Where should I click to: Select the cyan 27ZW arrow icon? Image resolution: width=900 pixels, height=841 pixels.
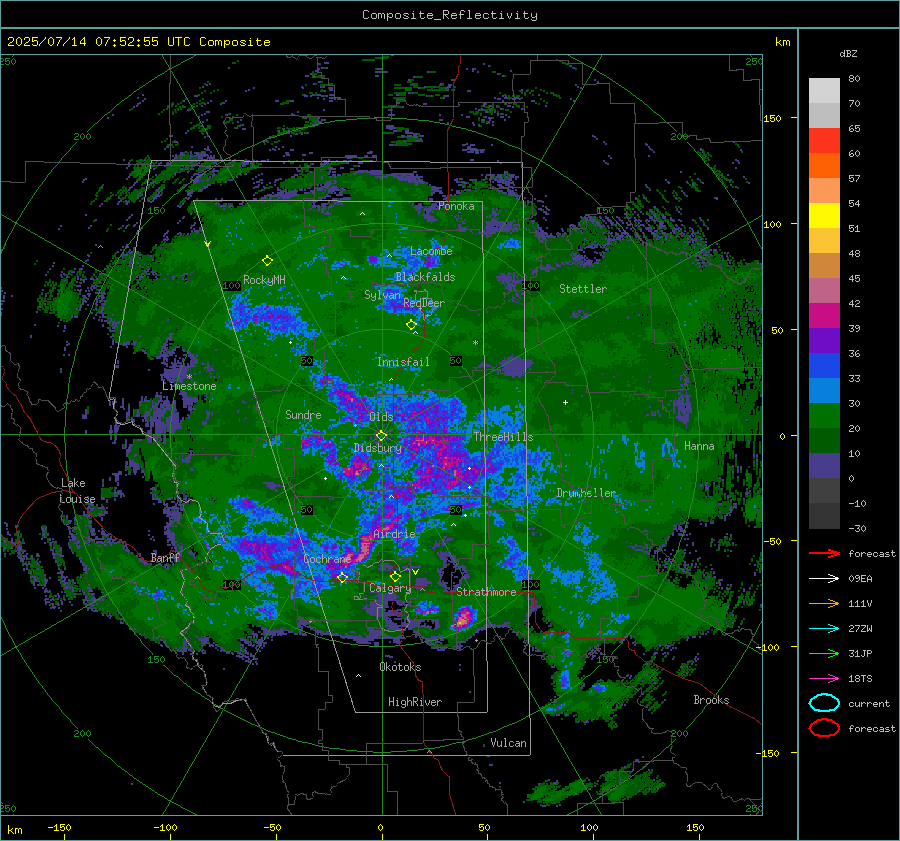tap(824, 629)
